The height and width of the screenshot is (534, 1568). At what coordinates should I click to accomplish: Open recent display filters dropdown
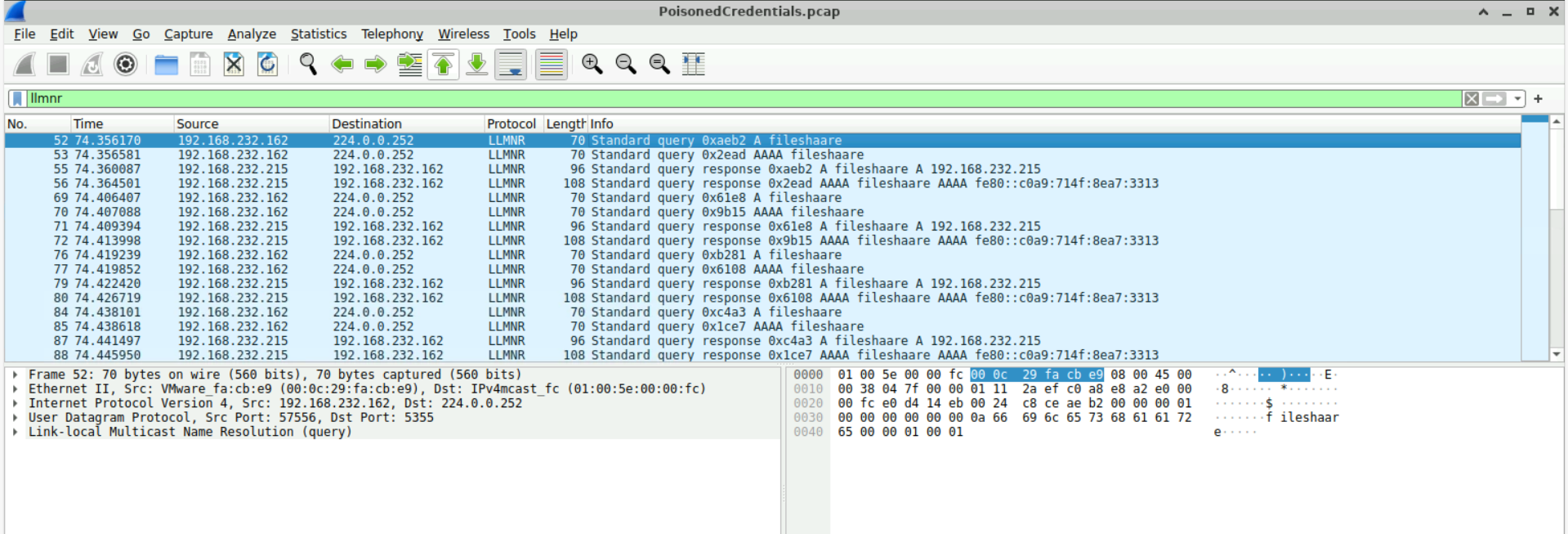[1517, 98]
